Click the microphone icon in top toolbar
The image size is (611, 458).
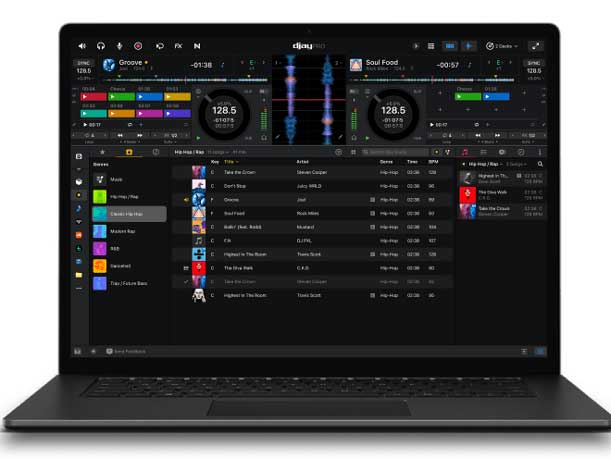tap(120, 46)
